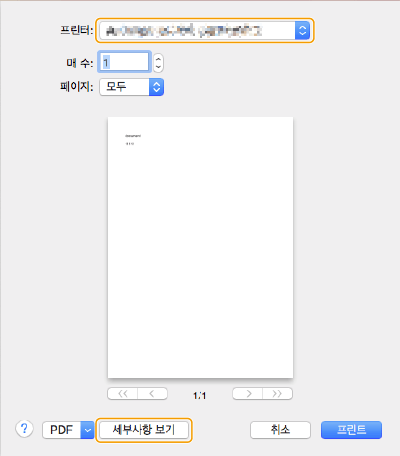Click the 프린터 label text
400x456 pixels.
click(76, 30)
